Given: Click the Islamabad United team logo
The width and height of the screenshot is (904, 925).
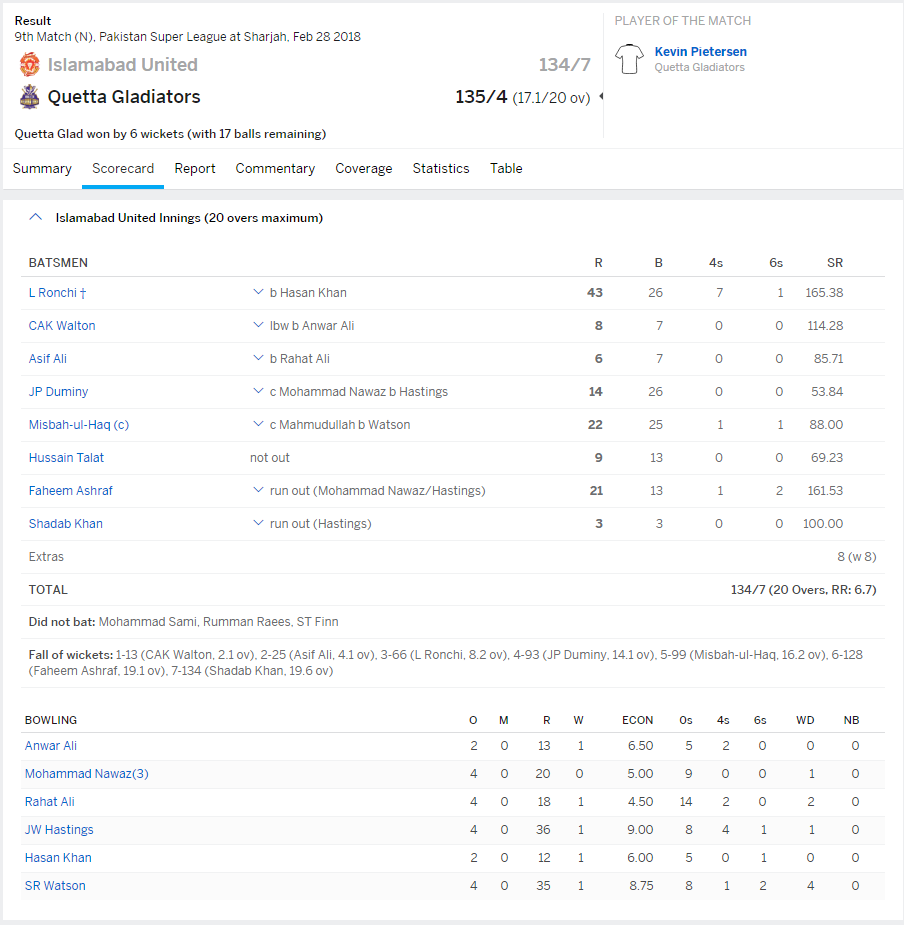Looking at the screenshot, I should tap(29, 64).
